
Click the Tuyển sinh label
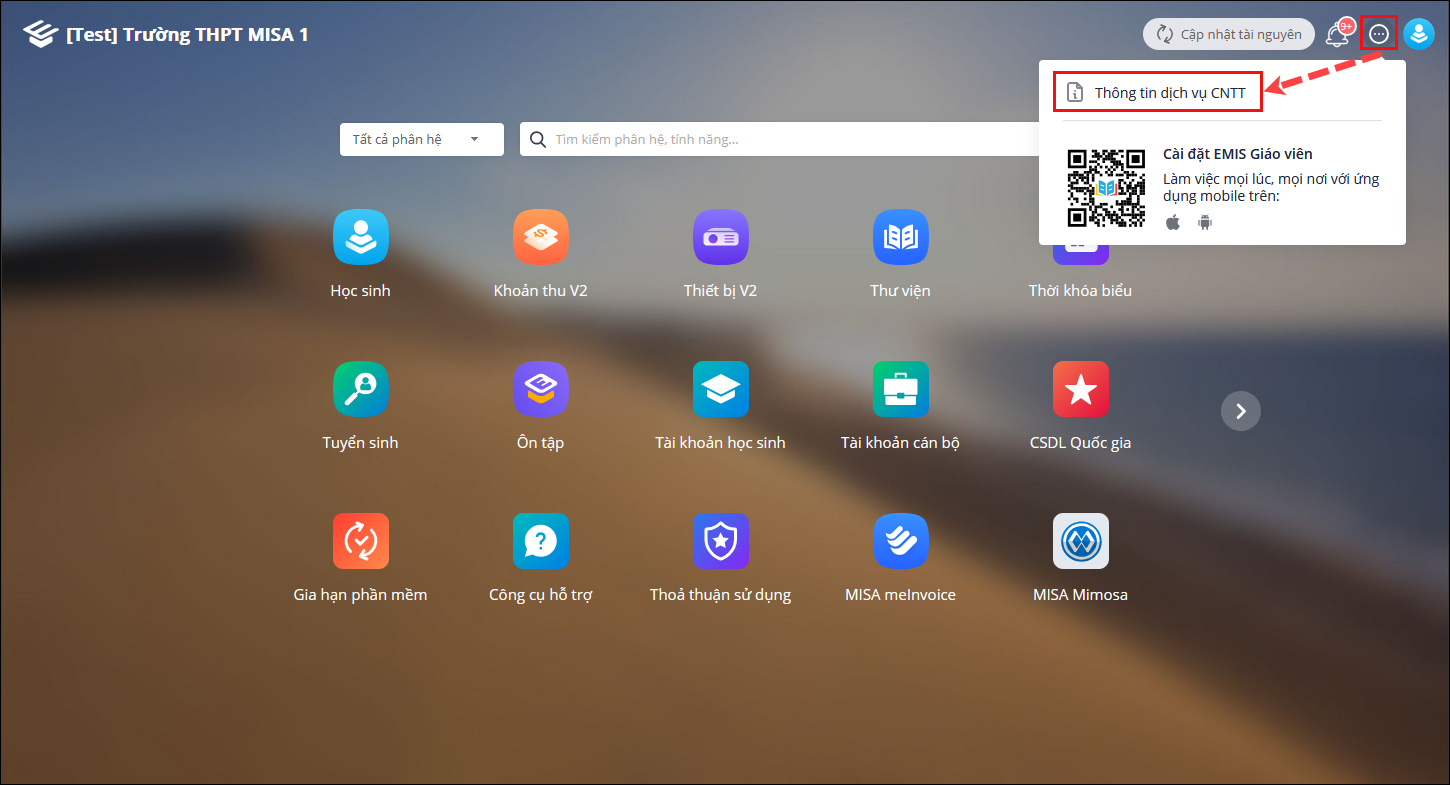click(360, 443)
